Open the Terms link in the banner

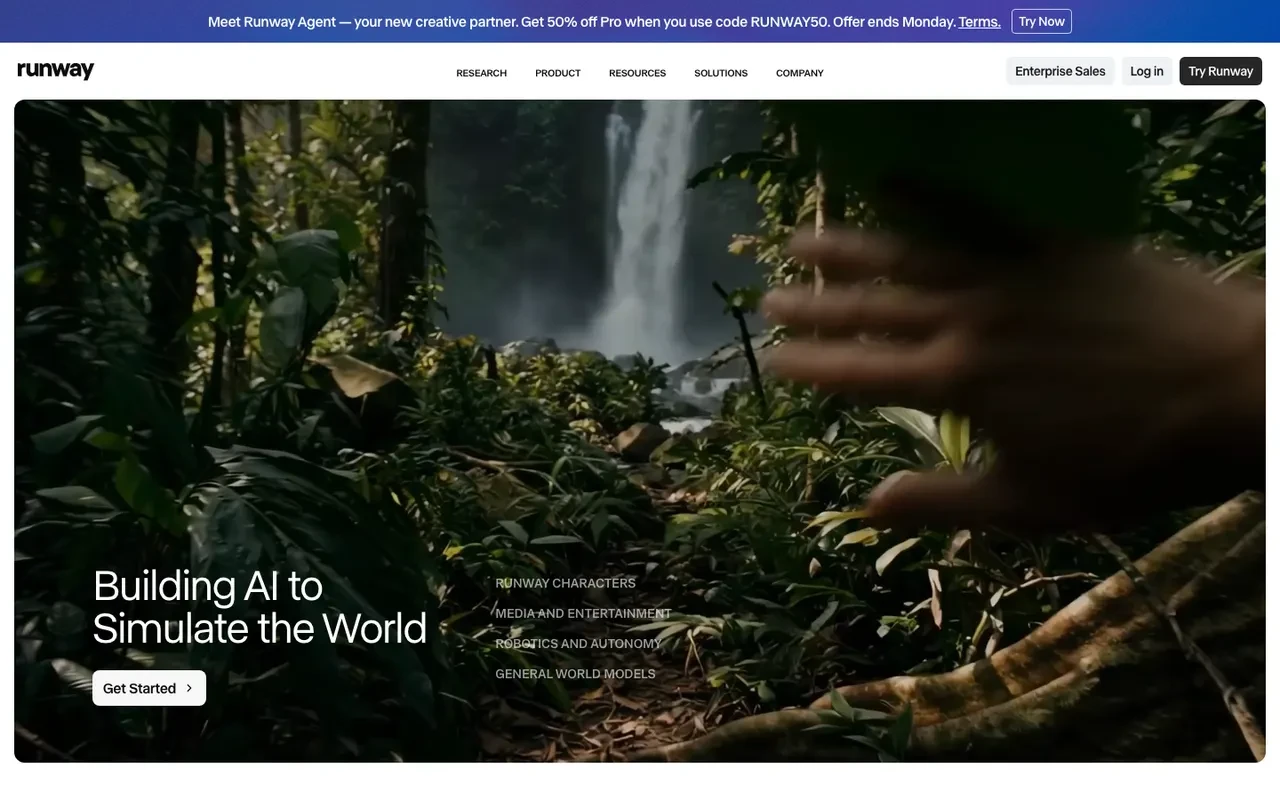tap(979, 22)
